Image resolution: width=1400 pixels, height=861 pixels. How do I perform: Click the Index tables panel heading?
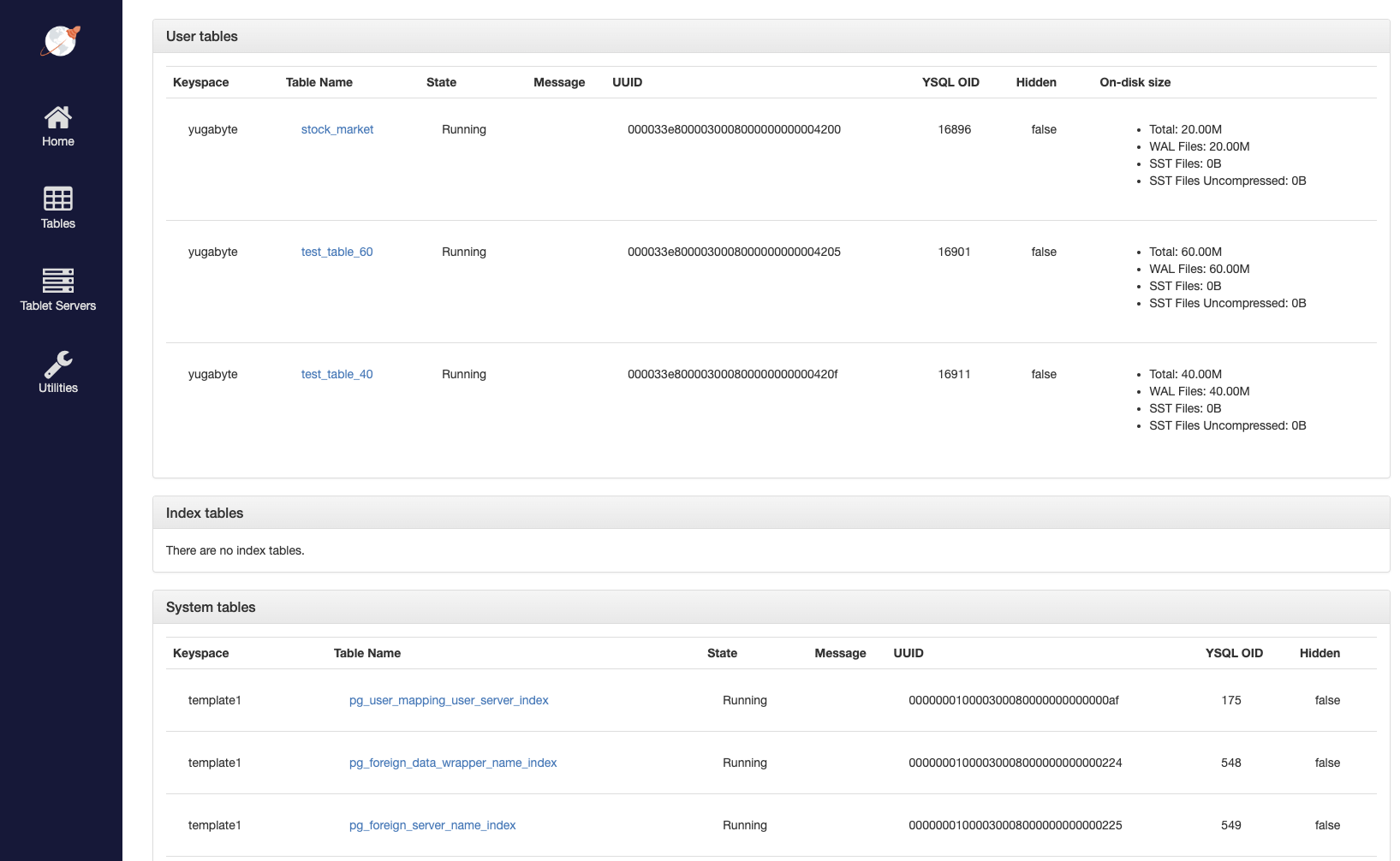tap(205, 514)
